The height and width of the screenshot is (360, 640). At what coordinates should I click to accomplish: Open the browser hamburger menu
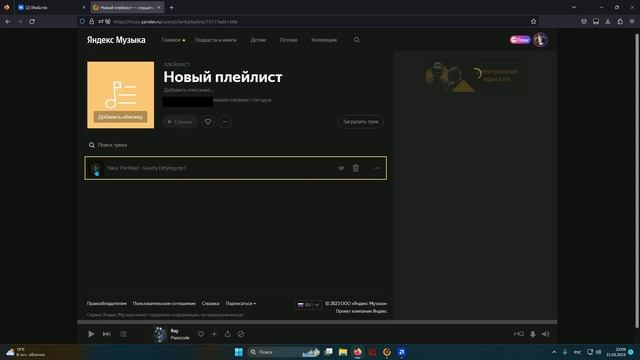[632, 21]
